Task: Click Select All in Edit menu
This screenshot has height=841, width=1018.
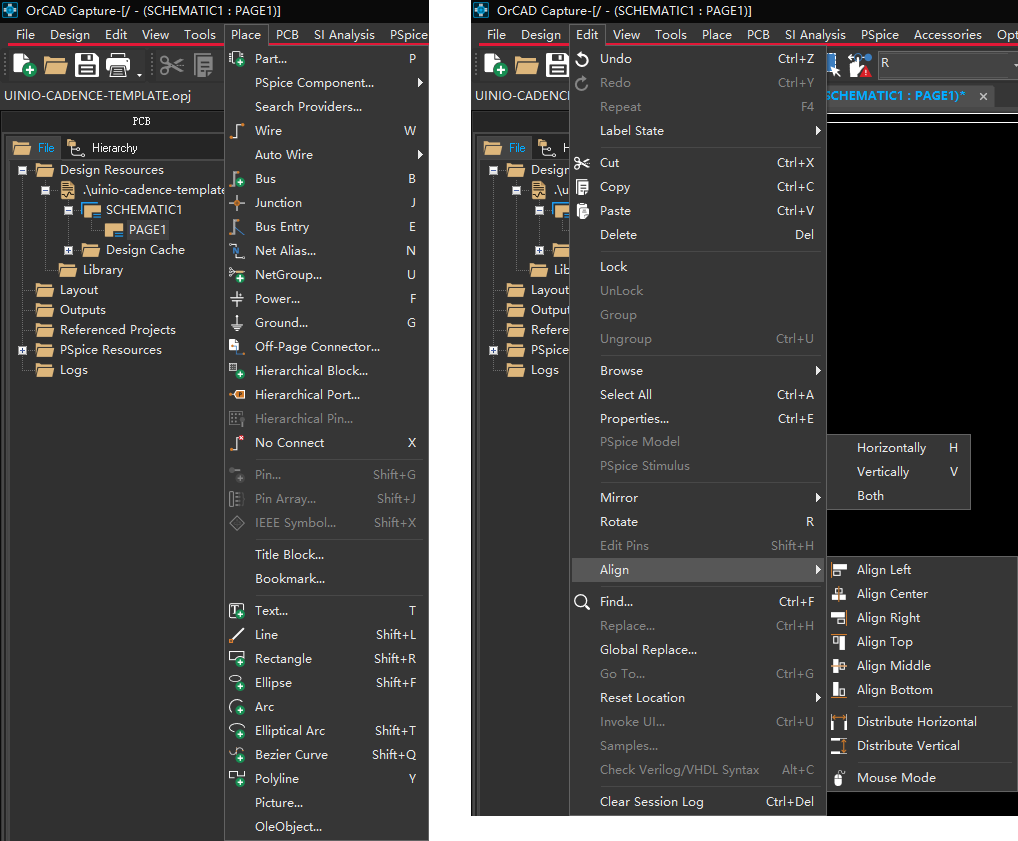Action: coord(626,395)
